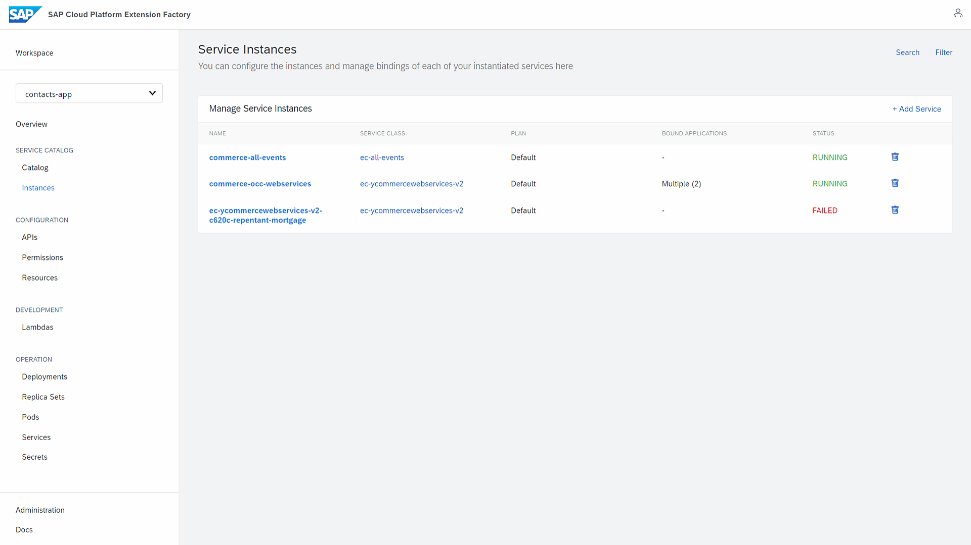Image resolution: width=971 pixels, height=545 pixels.
Task: Click the PLAN column header
Action: pyautogui.click(x=518, y=133)
